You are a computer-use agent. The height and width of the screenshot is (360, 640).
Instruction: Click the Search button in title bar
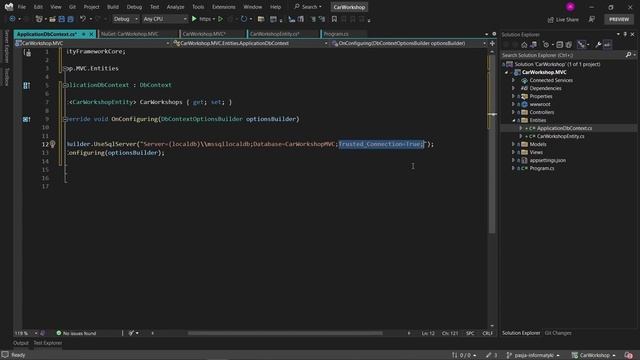[x=308, y=7]
